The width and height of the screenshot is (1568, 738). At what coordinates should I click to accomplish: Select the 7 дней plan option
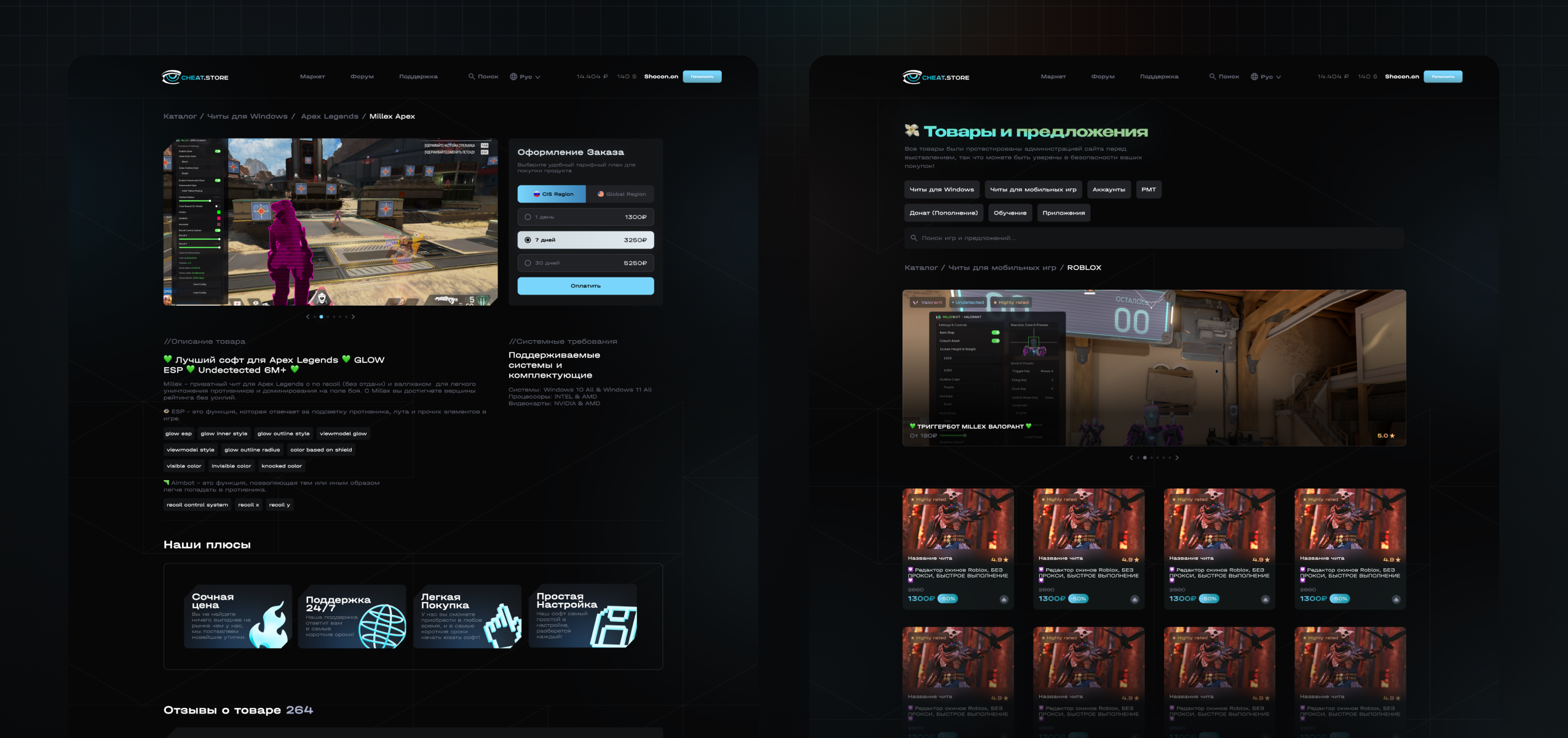click(585, 240)
